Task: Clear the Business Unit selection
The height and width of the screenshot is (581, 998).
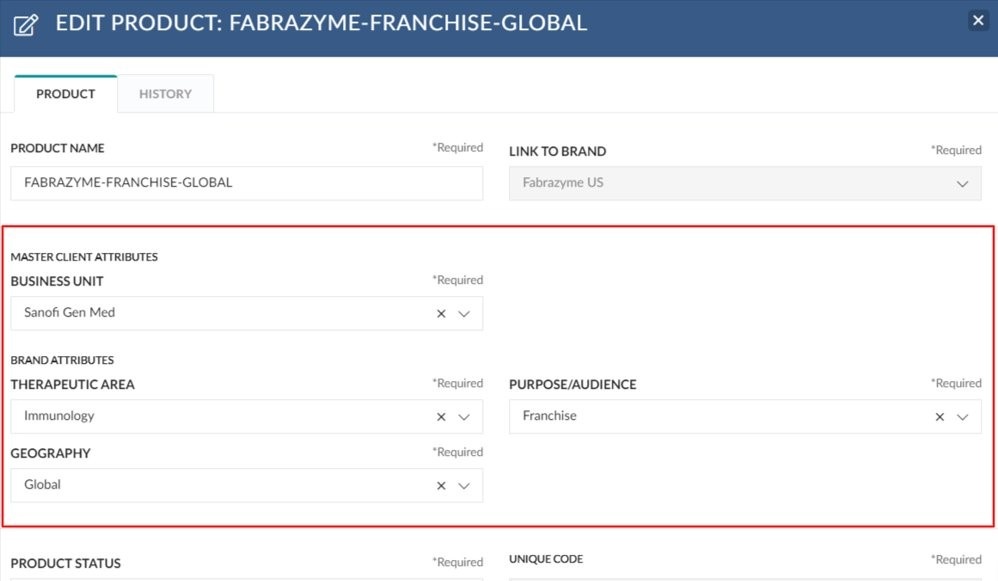Action: [x=441, y=314]
